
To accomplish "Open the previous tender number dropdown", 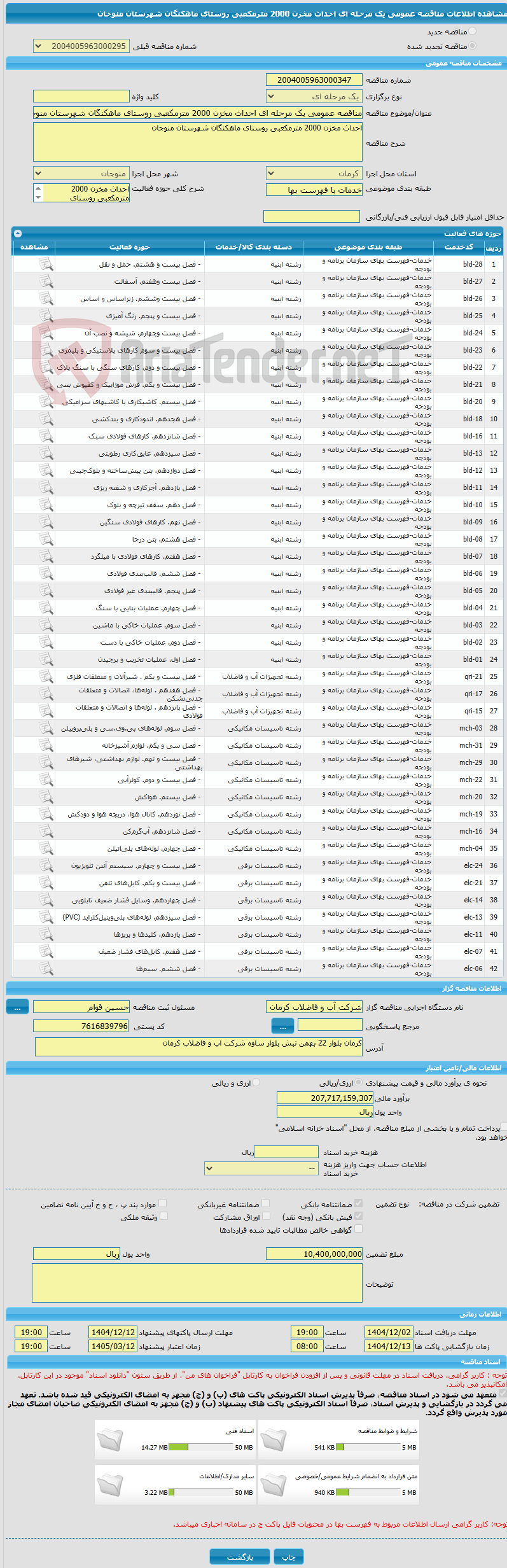I will [x=81, y=46].
